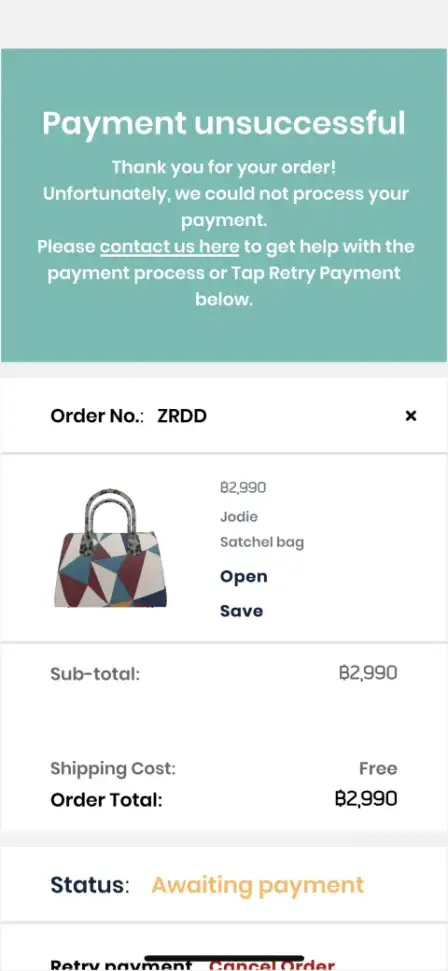Tap the Payment unsuccessful heading
This screenshot has width=448, height=971.
(x=224, y=123)
